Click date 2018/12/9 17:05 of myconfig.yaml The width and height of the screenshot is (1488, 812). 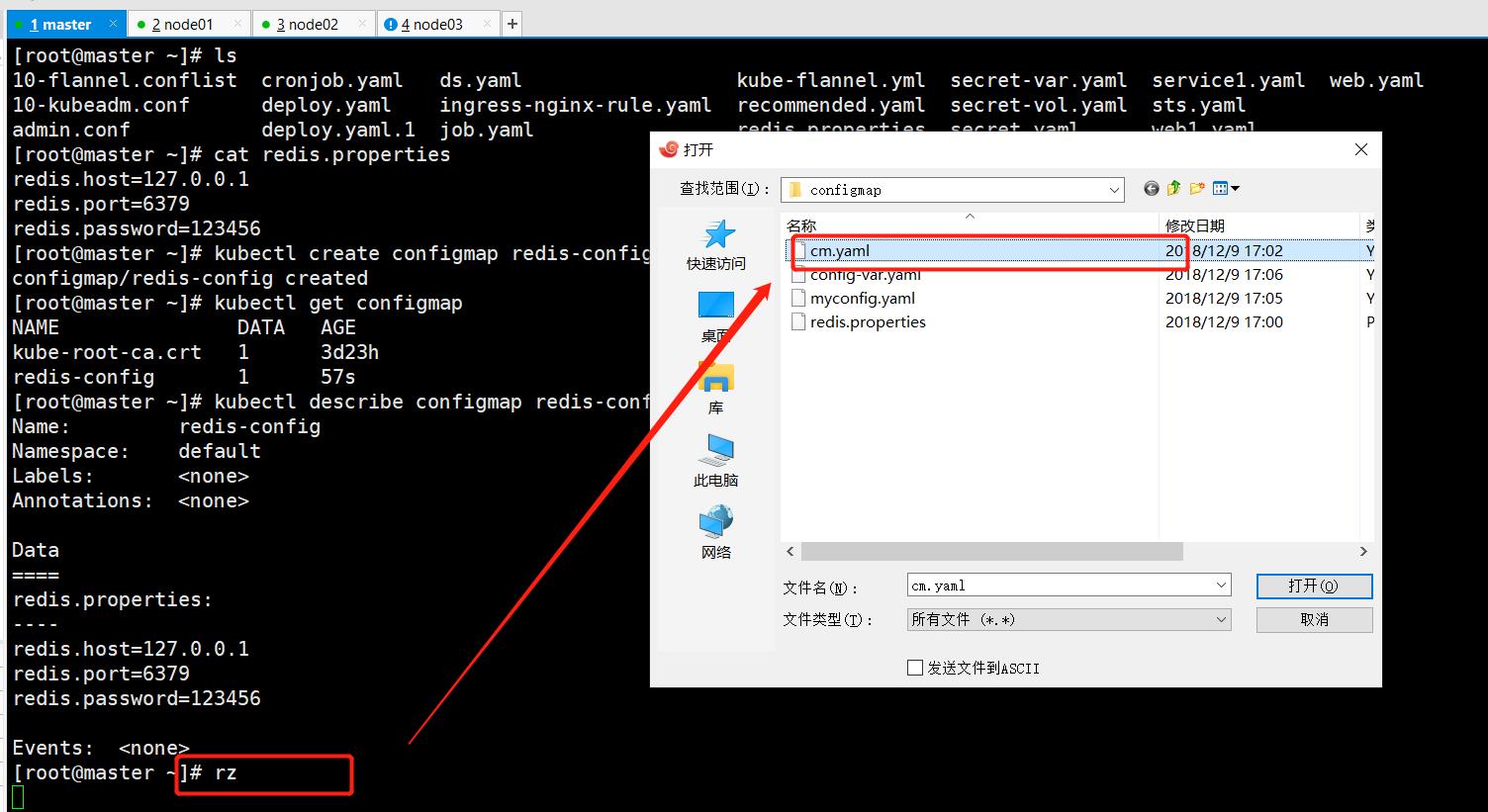coord(1224,299)
